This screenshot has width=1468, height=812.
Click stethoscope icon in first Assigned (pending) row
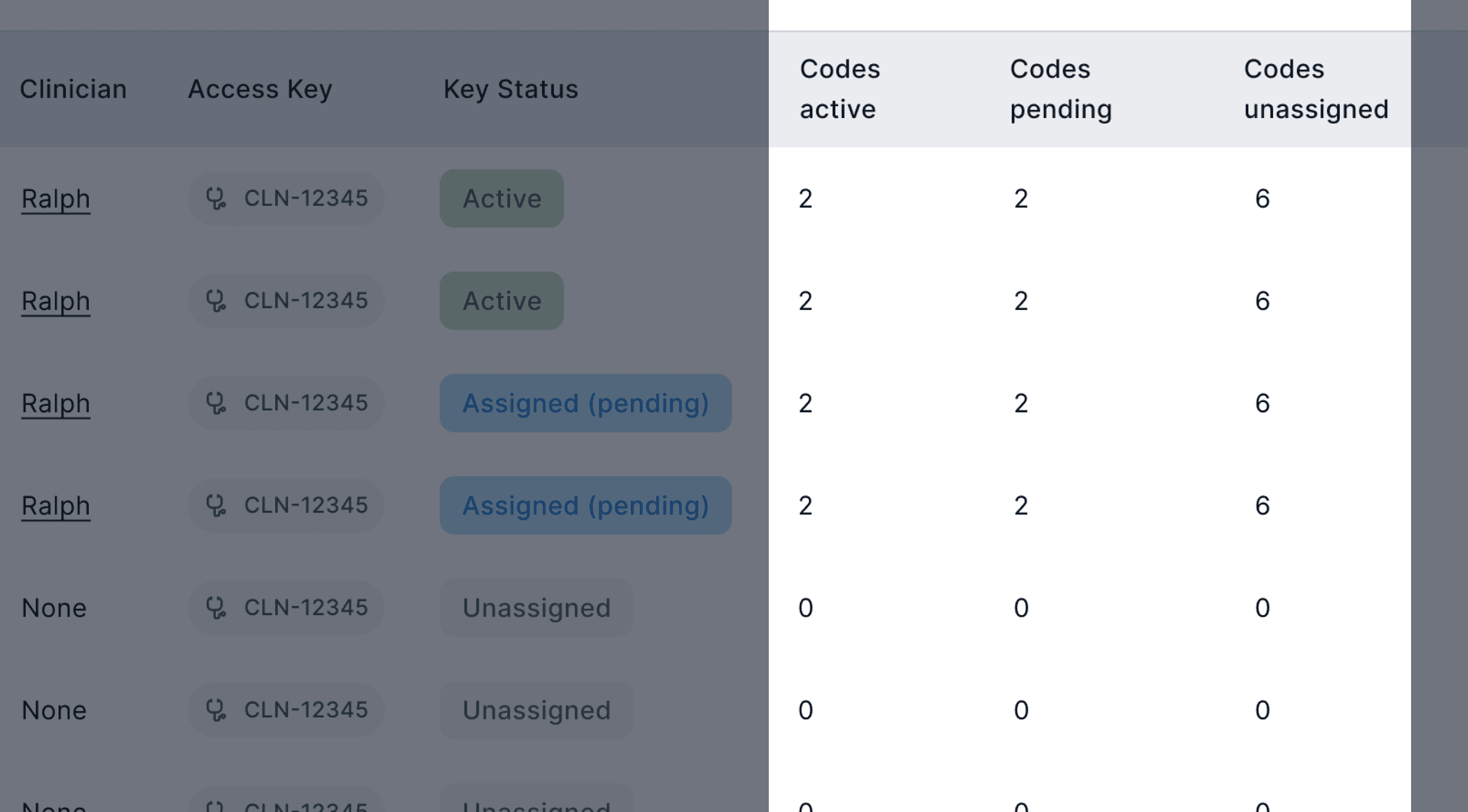click(x=215, y=403)
